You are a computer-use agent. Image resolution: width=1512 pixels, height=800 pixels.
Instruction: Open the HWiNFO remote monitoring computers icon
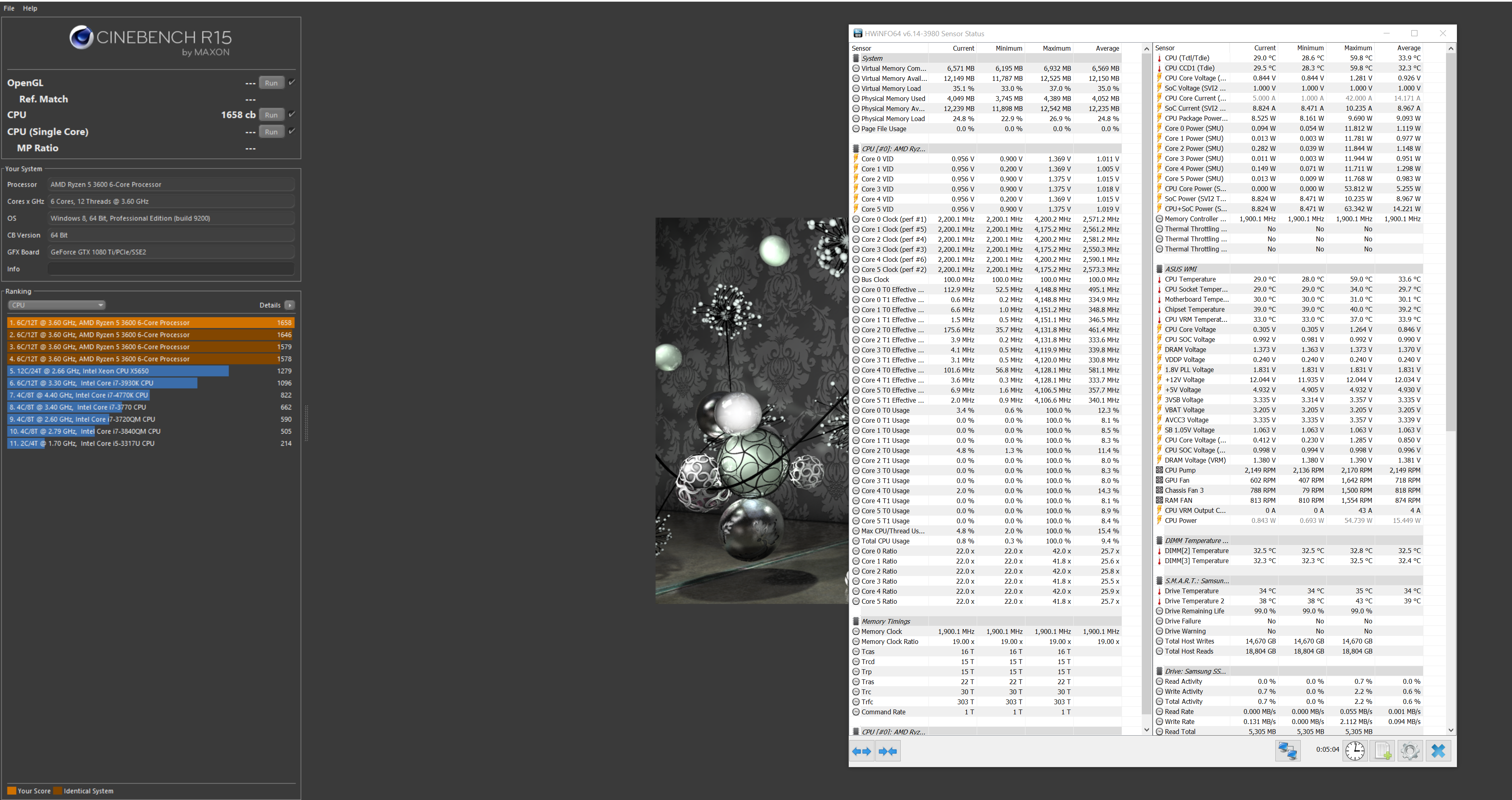tap(1288, 751)
